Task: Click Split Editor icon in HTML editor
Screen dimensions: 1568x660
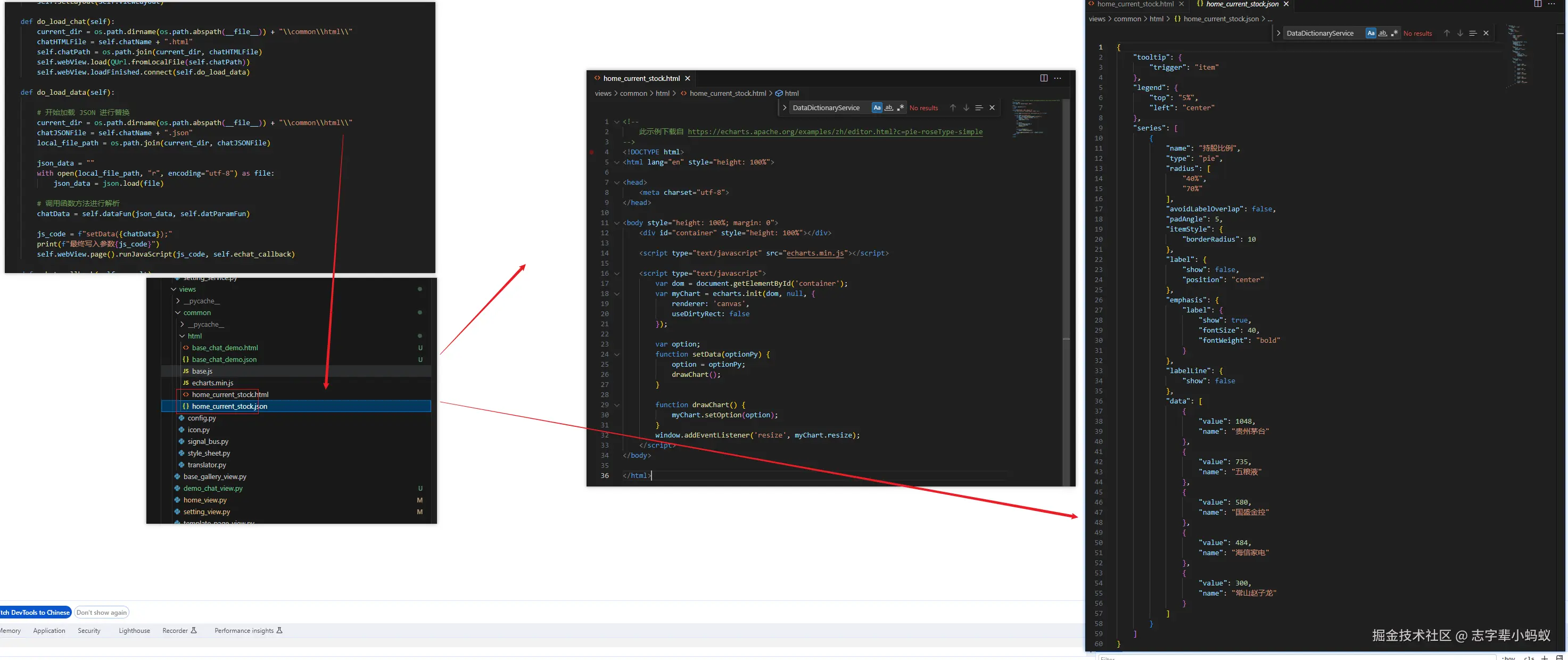Action: 1043,78
